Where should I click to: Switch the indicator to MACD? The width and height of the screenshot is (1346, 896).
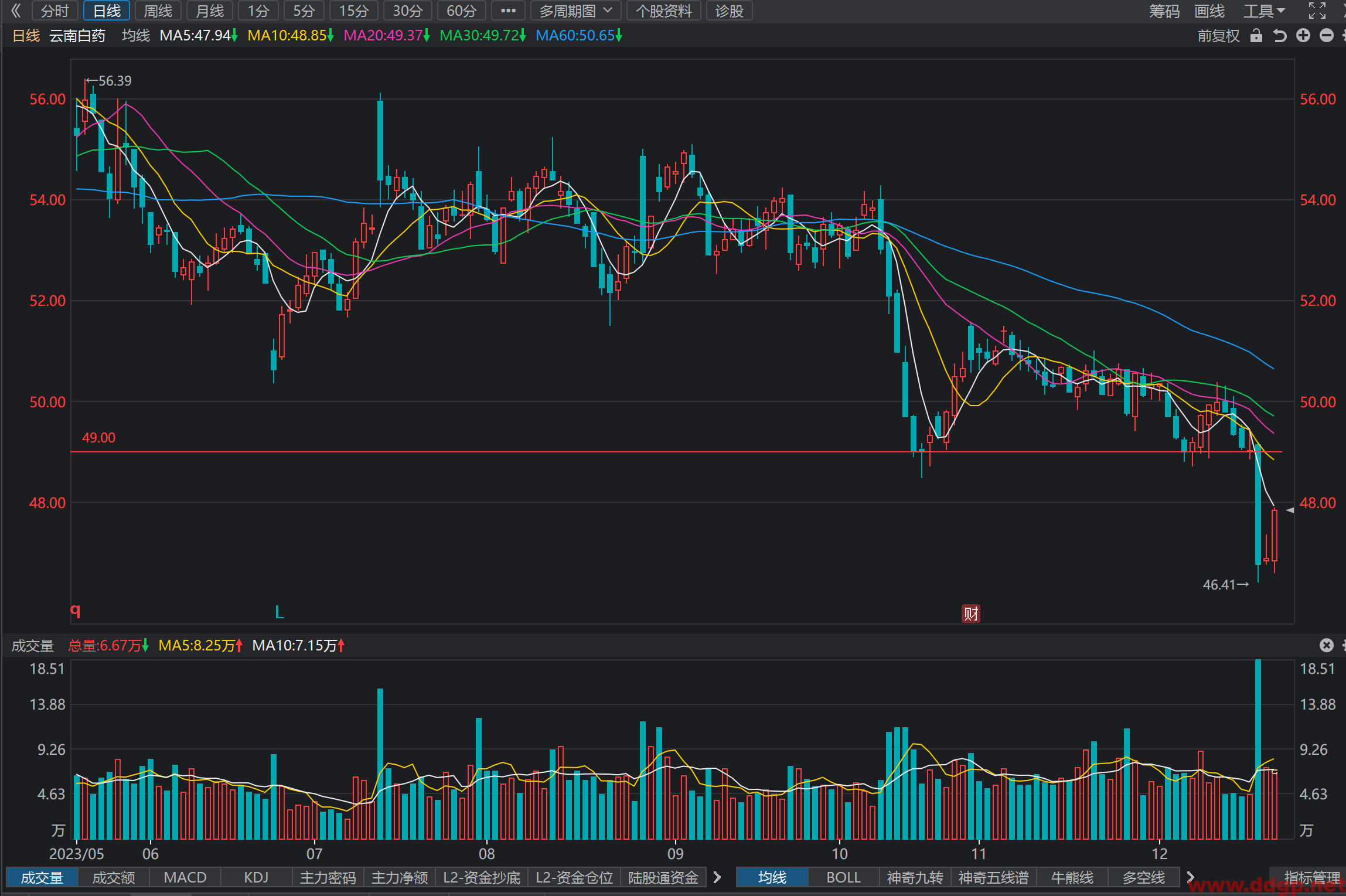tap(185, 877)
